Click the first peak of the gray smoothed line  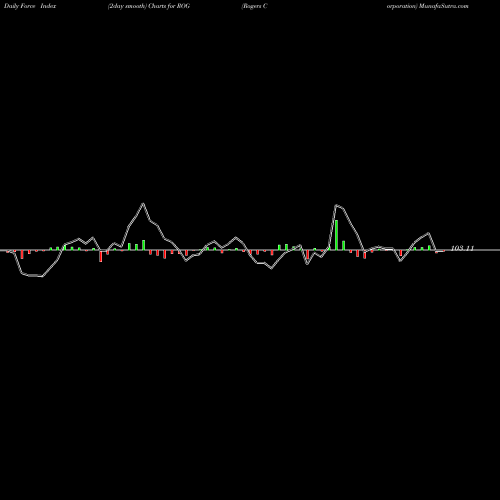click(143, 203)
